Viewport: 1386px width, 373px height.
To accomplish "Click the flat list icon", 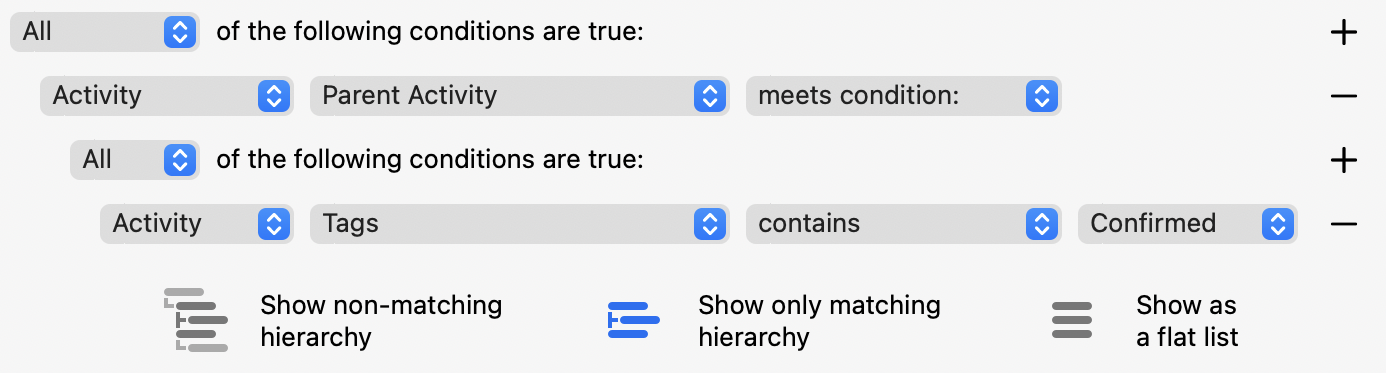I will pyautogui.click(x=1072, y=320).
